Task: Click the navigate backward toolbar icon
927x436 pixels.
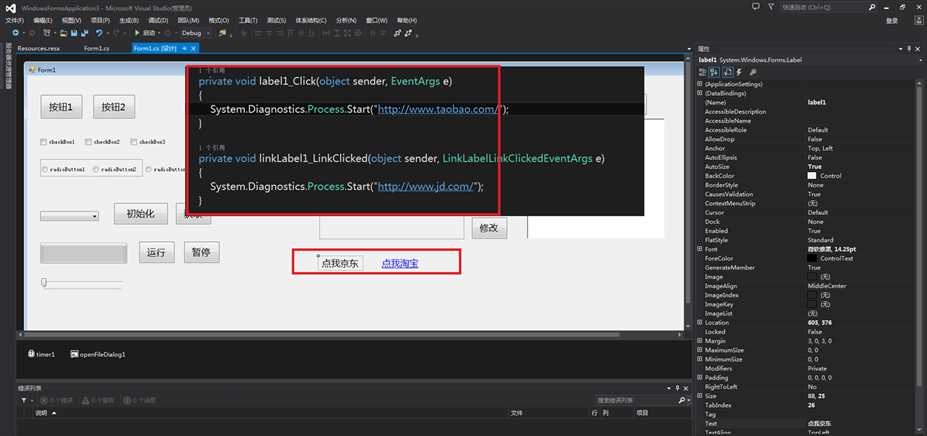Action: (16, 33)
